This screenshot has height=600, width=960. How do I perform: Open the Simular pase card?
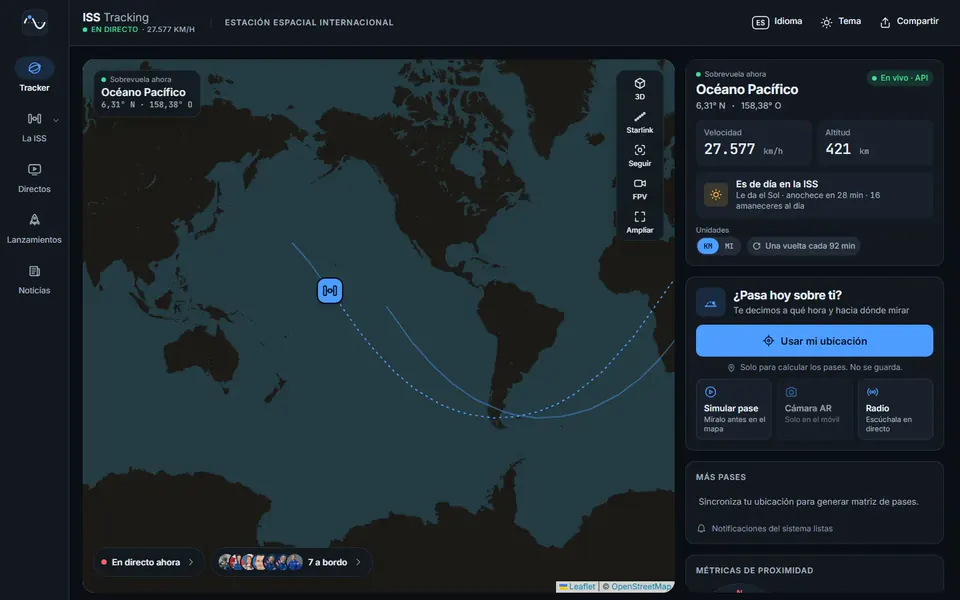pos(733,410)
